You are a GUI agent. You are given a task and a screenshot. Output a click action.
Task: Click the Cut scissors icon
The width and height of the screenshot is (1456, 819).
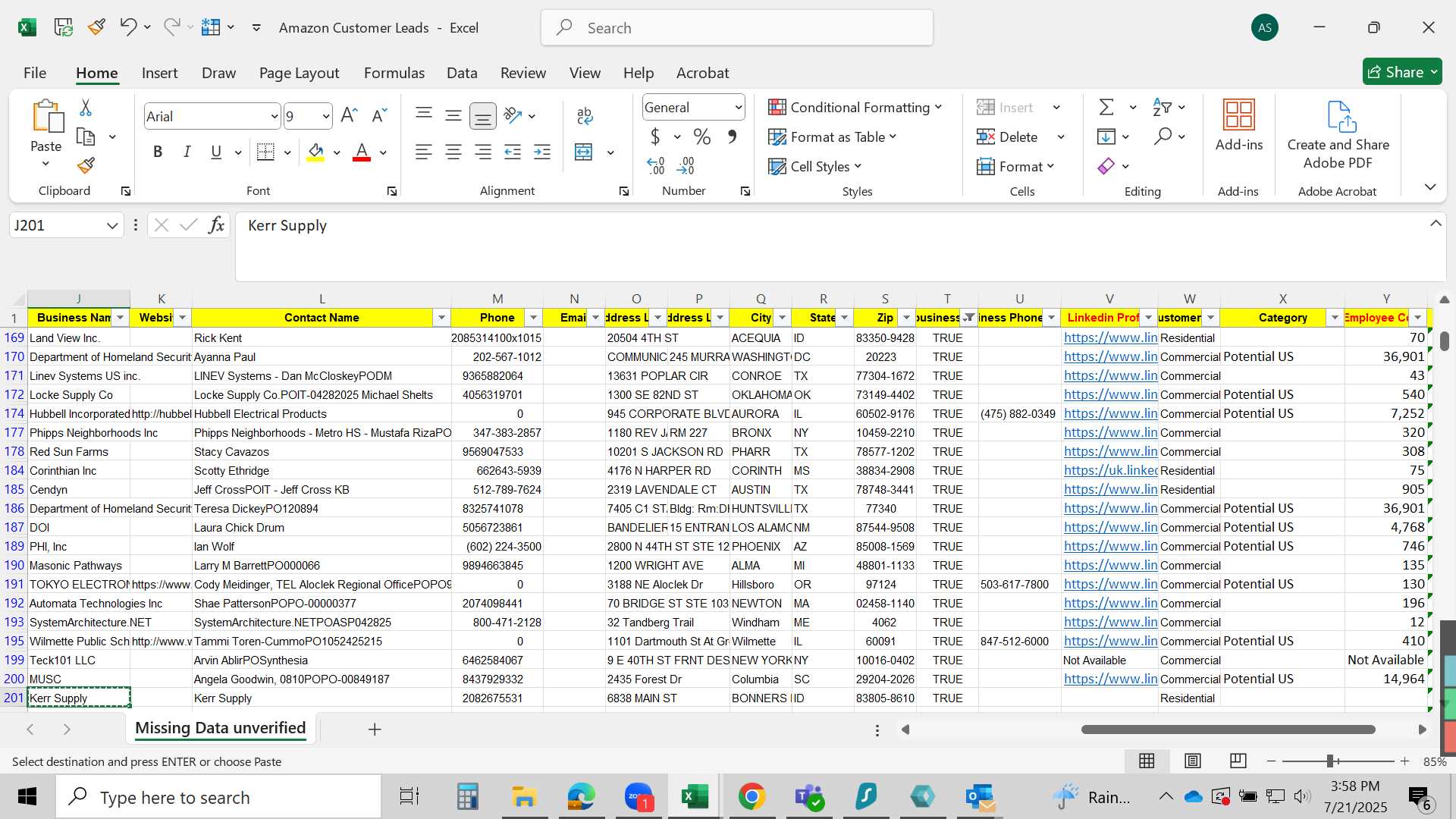coord(86,108)
